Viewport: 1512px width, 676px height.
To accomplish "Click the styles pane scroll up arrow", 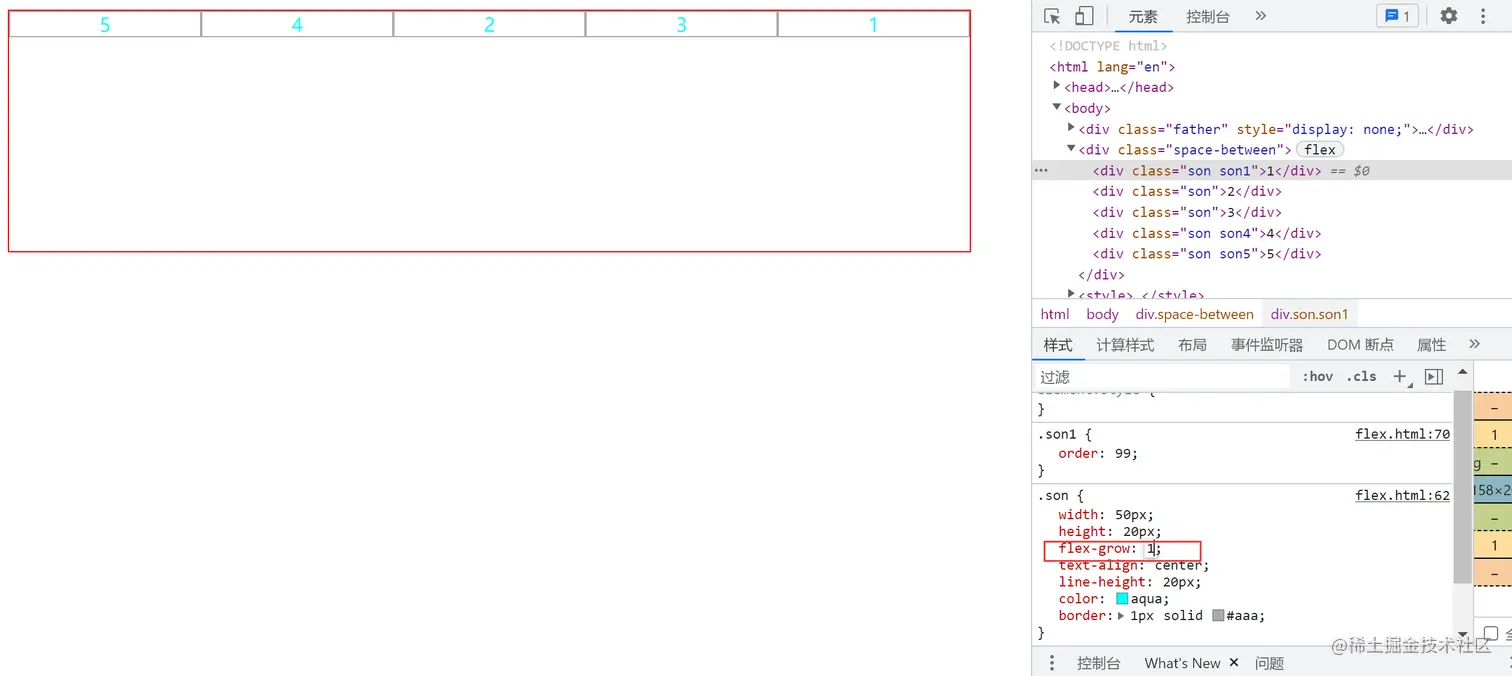I will 1463,372.
